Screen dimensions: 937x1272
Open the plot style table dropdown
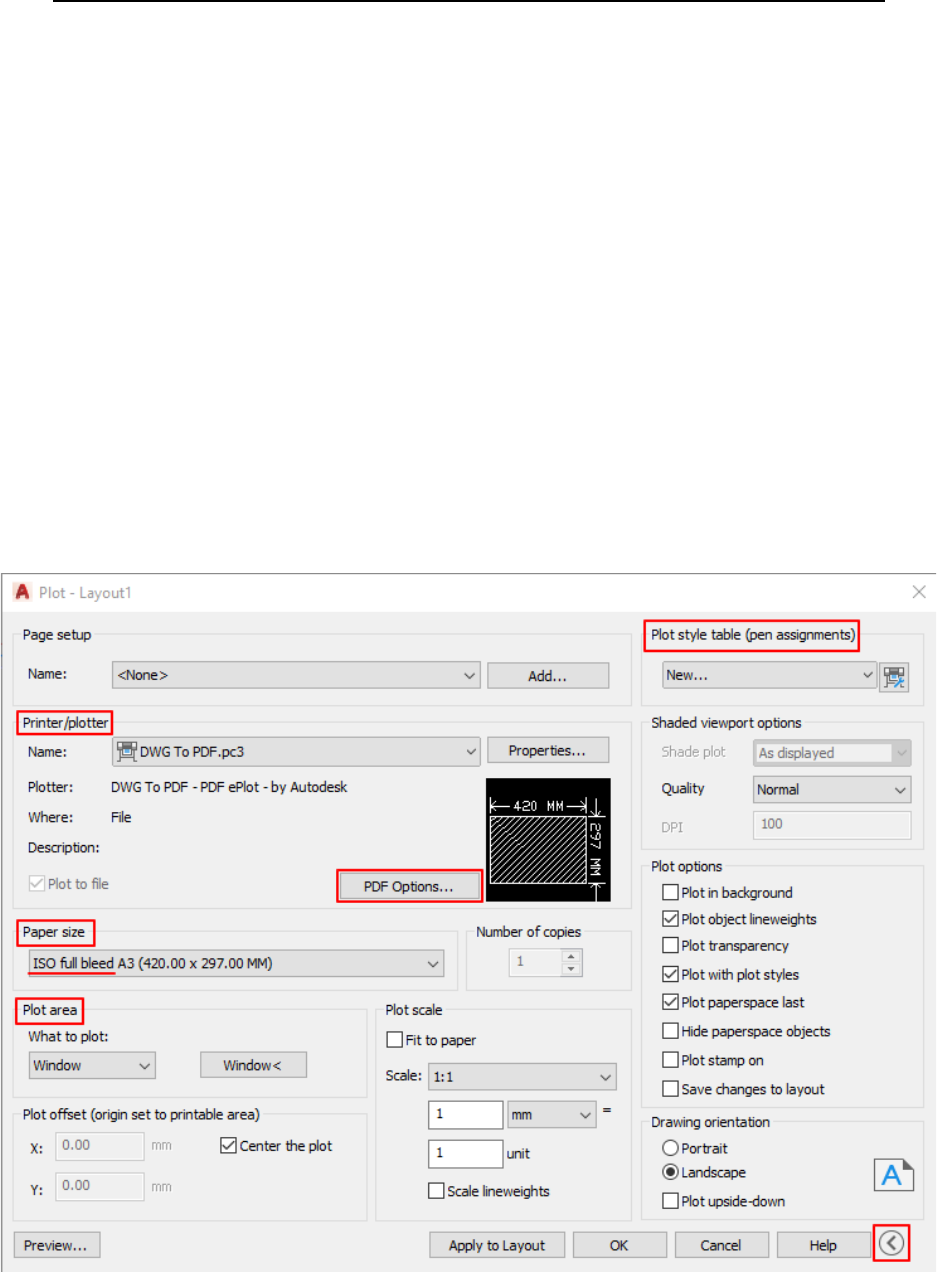[770, 676]
